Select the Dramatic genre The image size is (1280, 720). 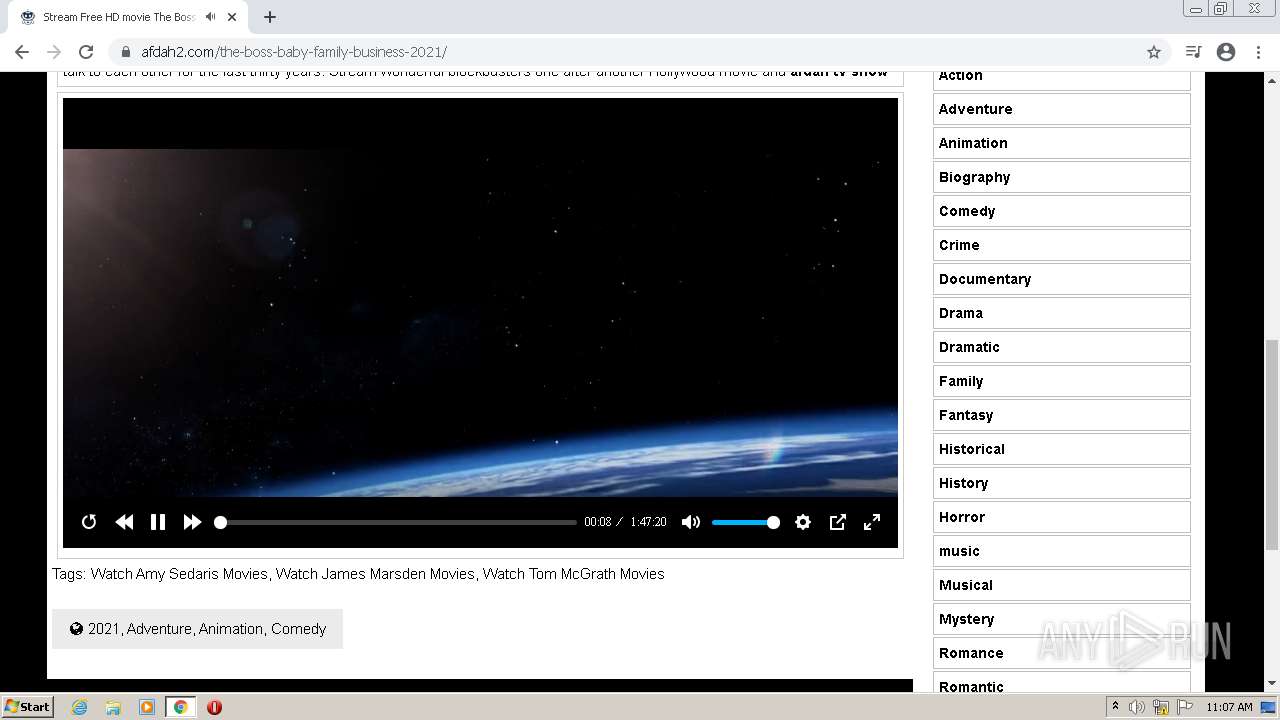click(x=1062, y=347)
